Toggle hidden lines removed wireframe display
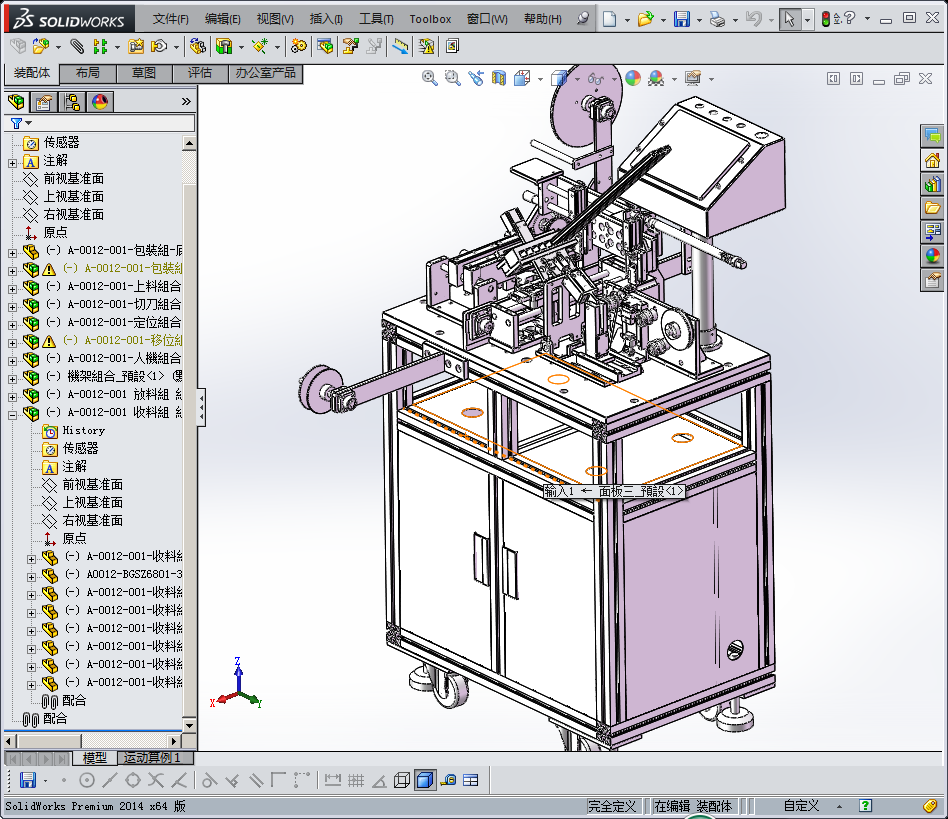The image size is (948, 819). click(x=401, y=780)
